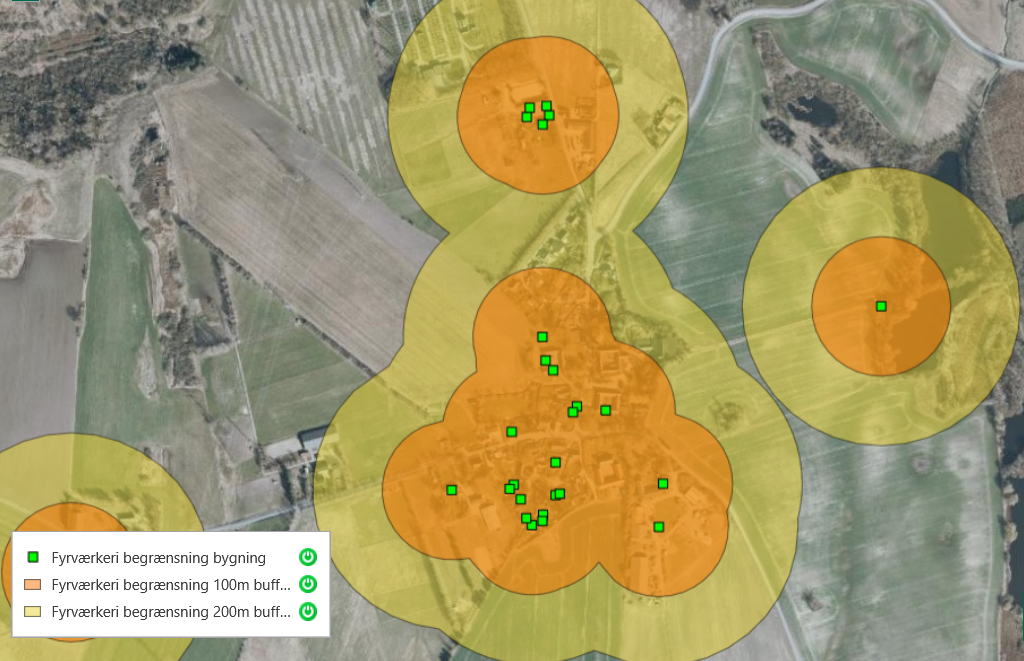Click the orange buffer partially visible at bottom-left
The height and width of the screenshot is (661, 1024).
coord(60,520)
